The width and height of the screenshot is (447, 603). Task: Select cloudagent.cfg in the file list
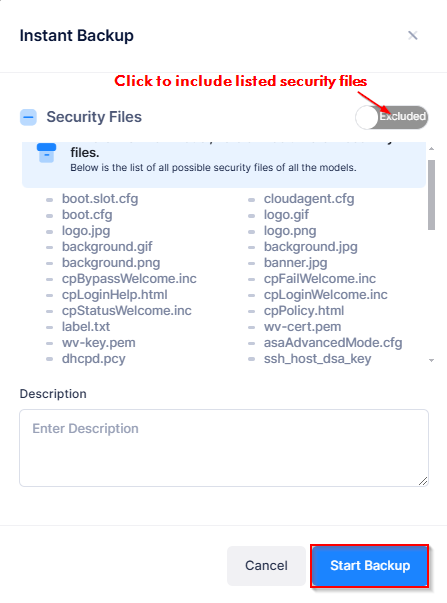pos(309,199)
